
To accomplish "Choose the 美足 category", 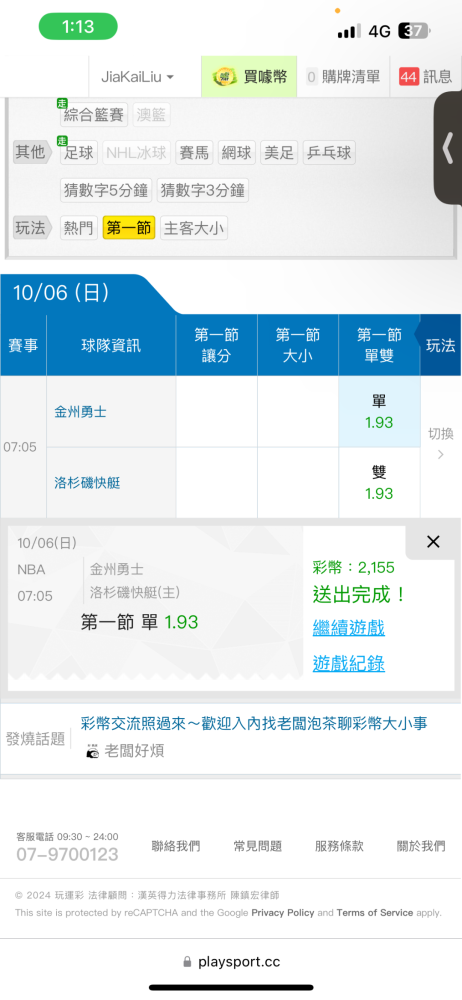I will [x=279, y=153].
